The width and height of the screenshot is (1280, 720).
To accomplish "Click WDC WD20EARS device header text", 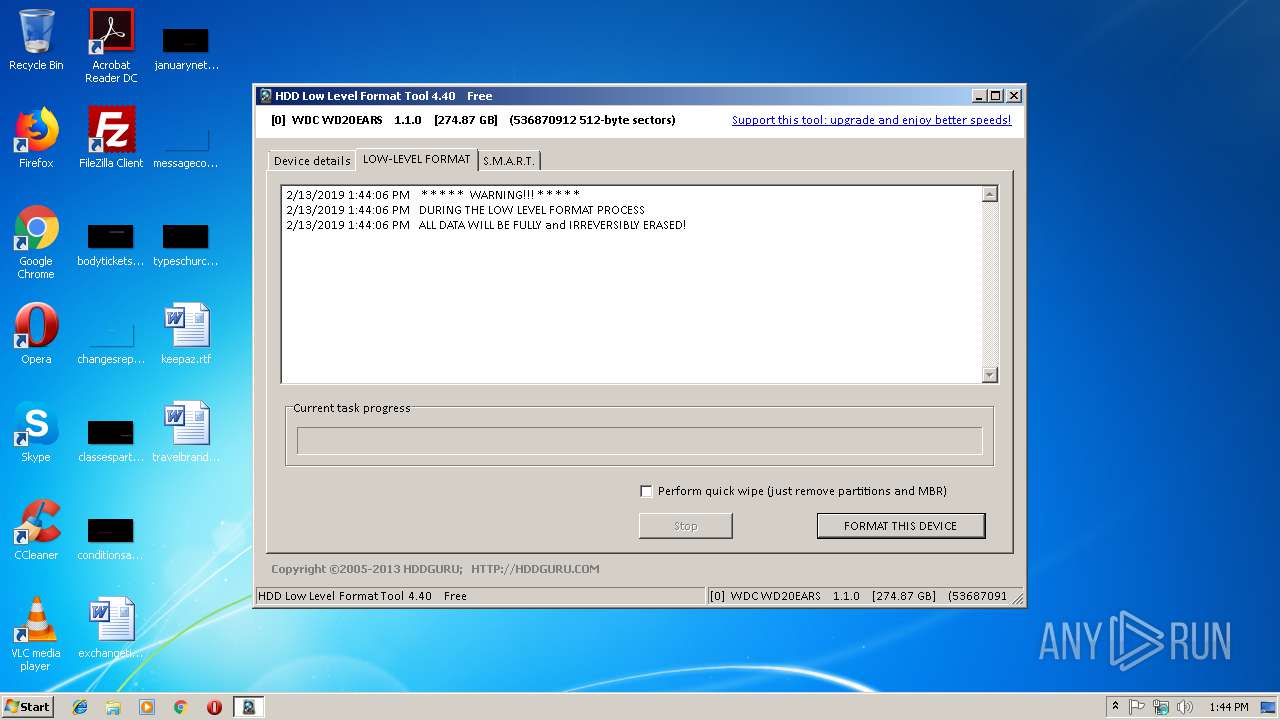I will point(473,120).
